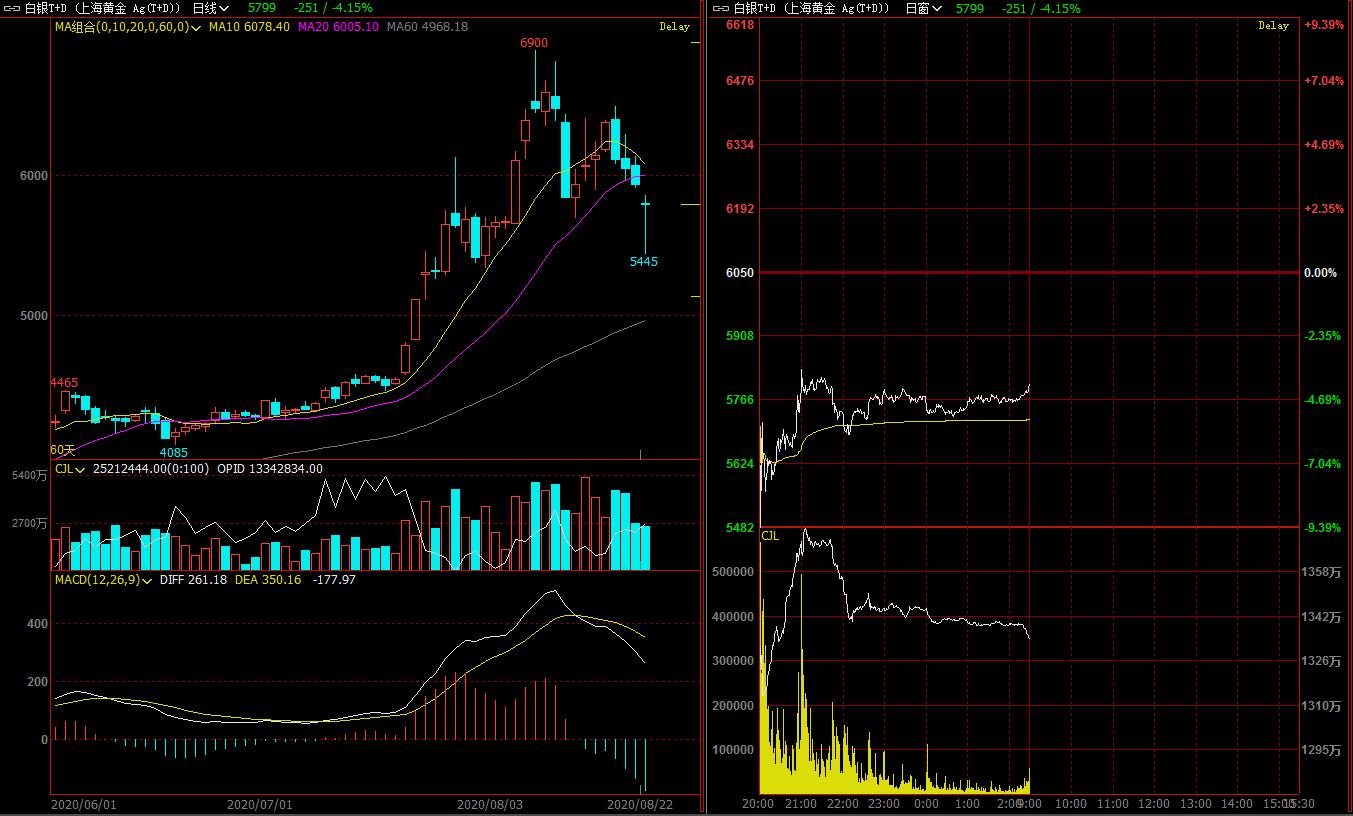The width and height of the screenshot is (1353, 816).
Task: Click the -177.97 MACD value
Action: pyautogui.click(x=334, y=580)
